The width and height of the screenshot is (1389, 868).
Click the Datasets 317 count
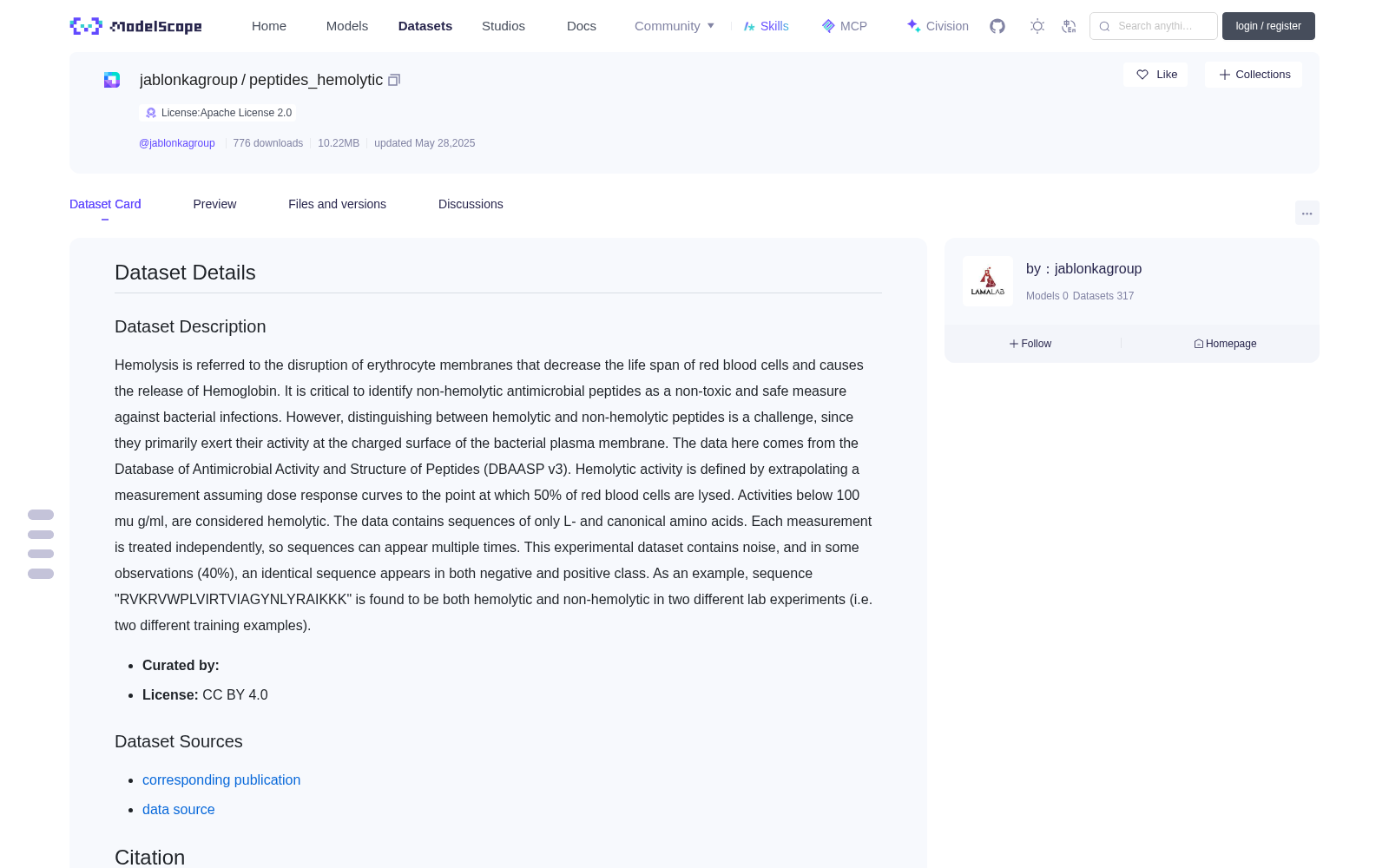click(x=1103, y=296)
